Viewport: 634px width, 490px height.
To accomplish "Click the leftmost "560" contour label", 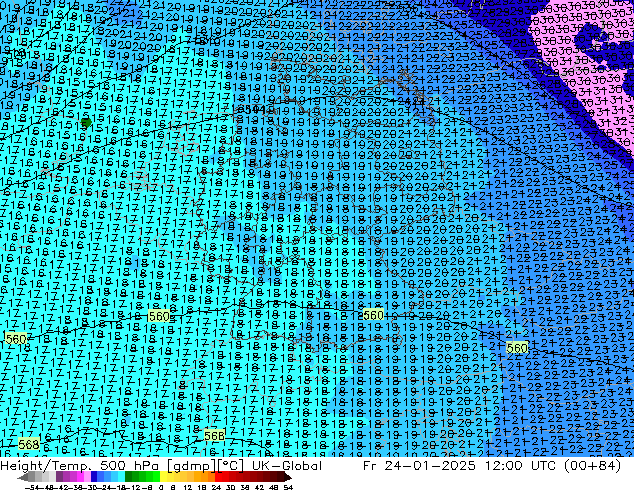I will [16, 339].
